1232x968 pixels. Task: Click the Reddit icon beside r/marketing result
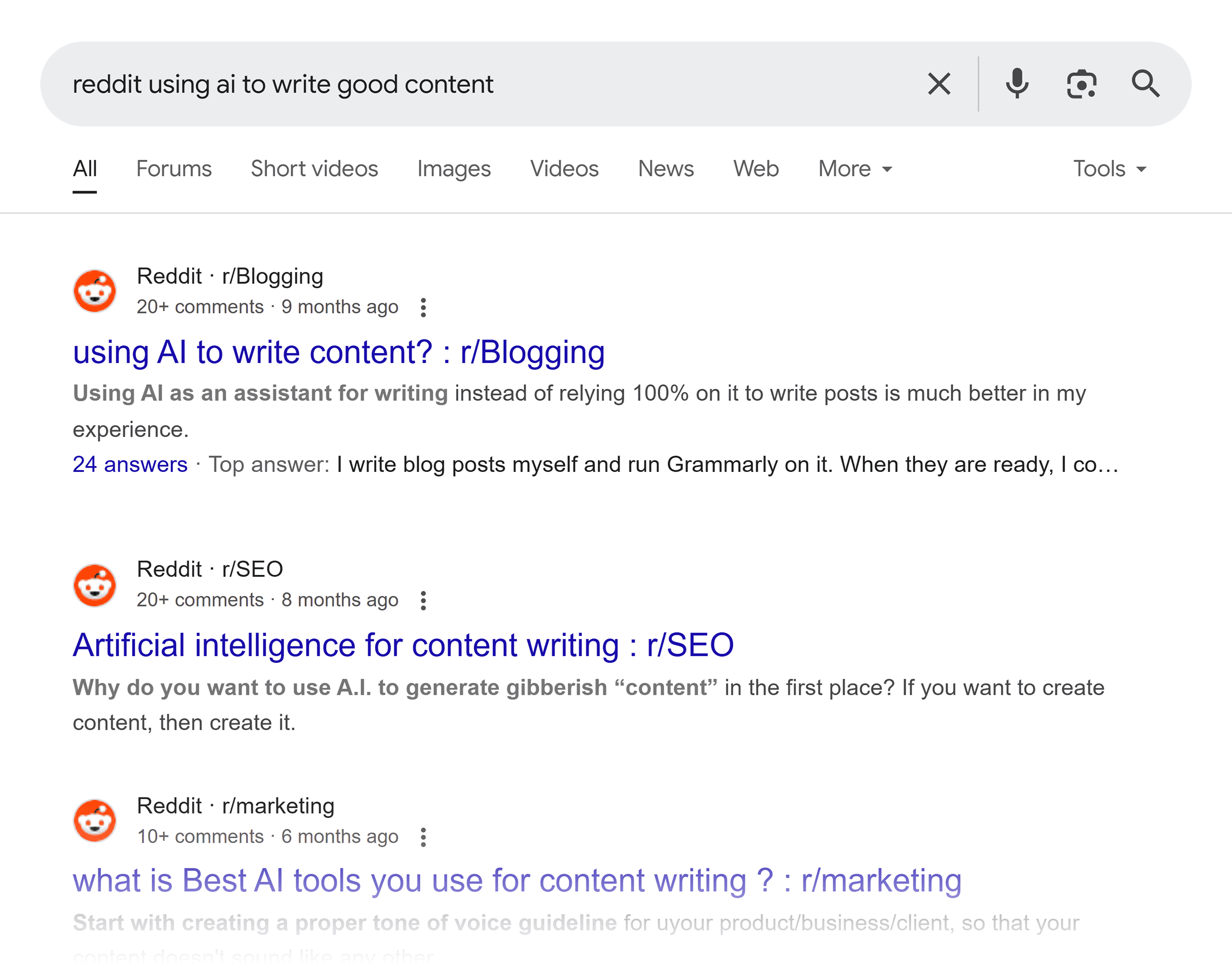coord(95,821)
